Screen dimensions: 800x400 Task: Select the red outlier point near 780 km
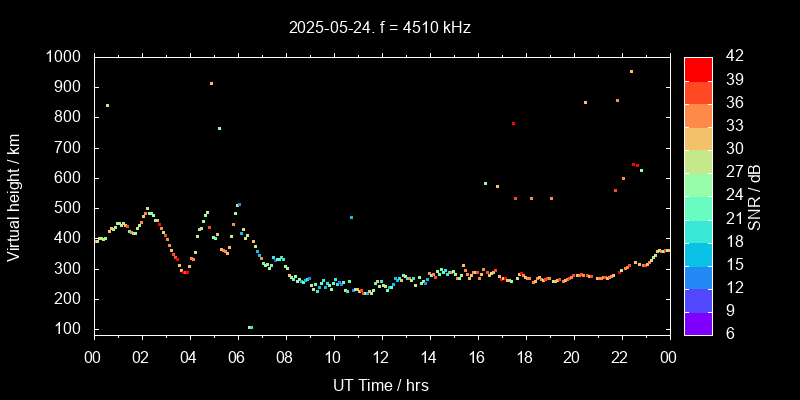coord(513,123)
